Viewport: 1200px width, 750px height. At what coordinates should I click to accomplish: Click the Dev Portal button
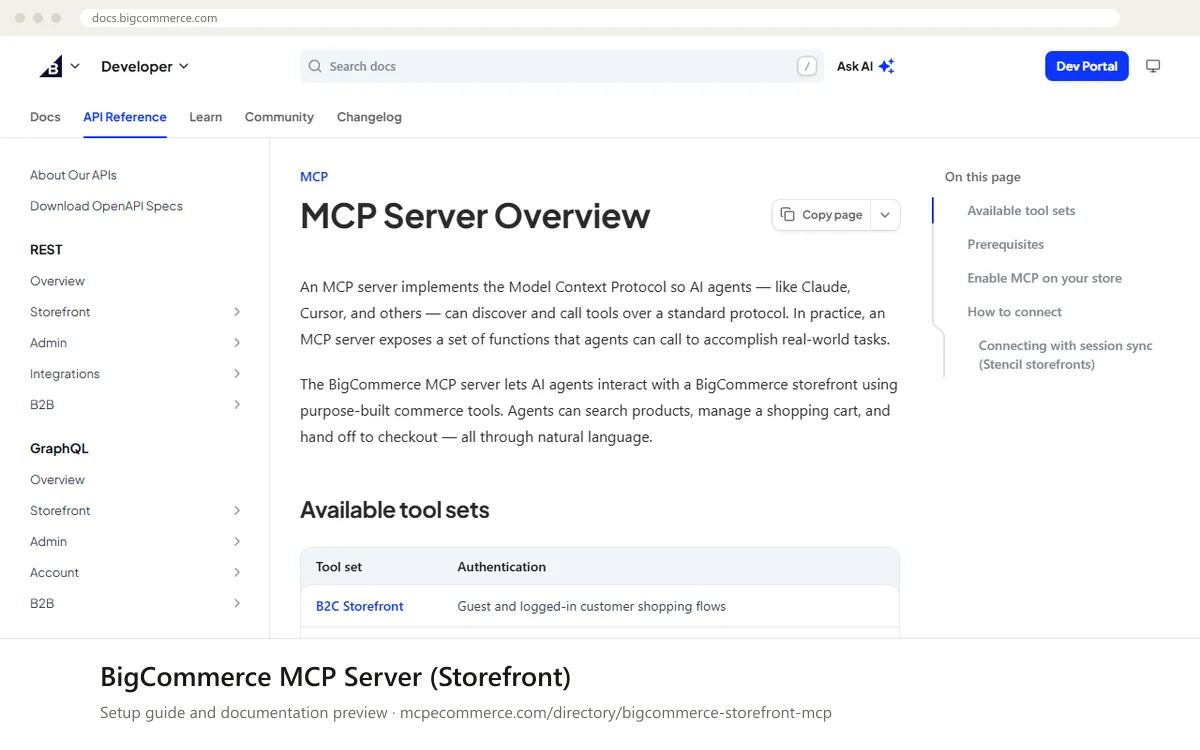tap(1086, 66)
